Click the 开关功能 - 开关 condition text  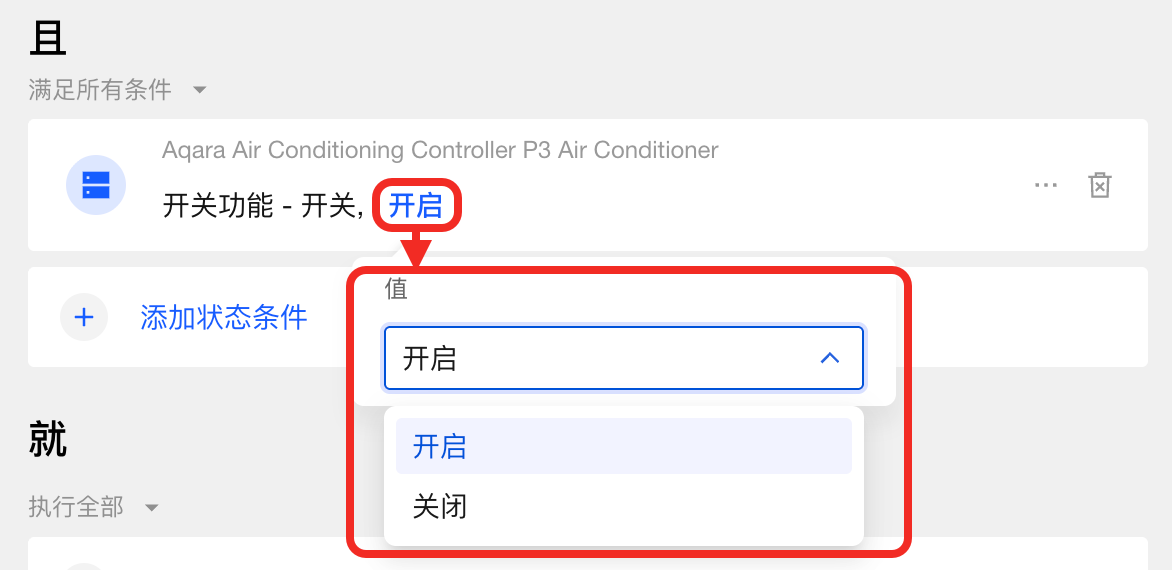(x=260, y=206)
